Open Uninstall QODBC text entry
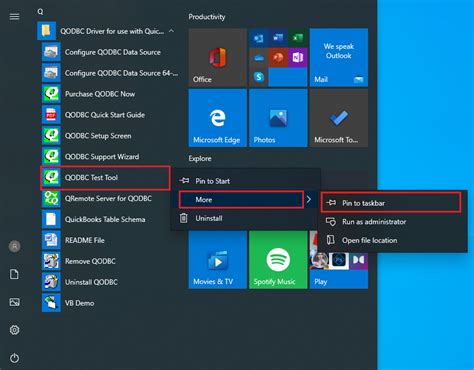 pos(91,282)
